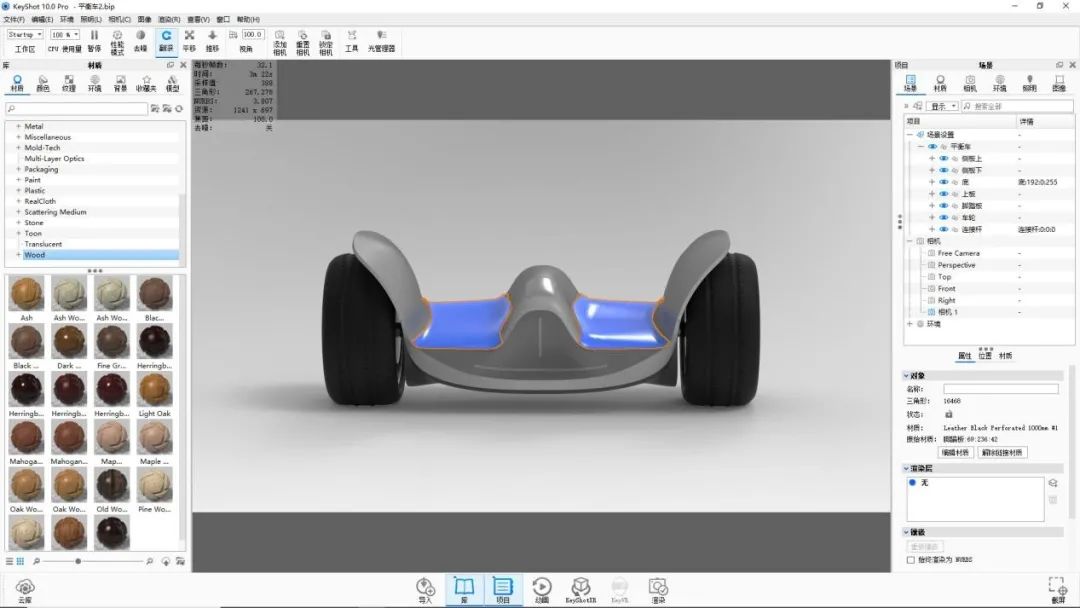Open the 光管理器 (Light Manager)
Viewport: 1080px width, 608px height.
click(381, 40)
